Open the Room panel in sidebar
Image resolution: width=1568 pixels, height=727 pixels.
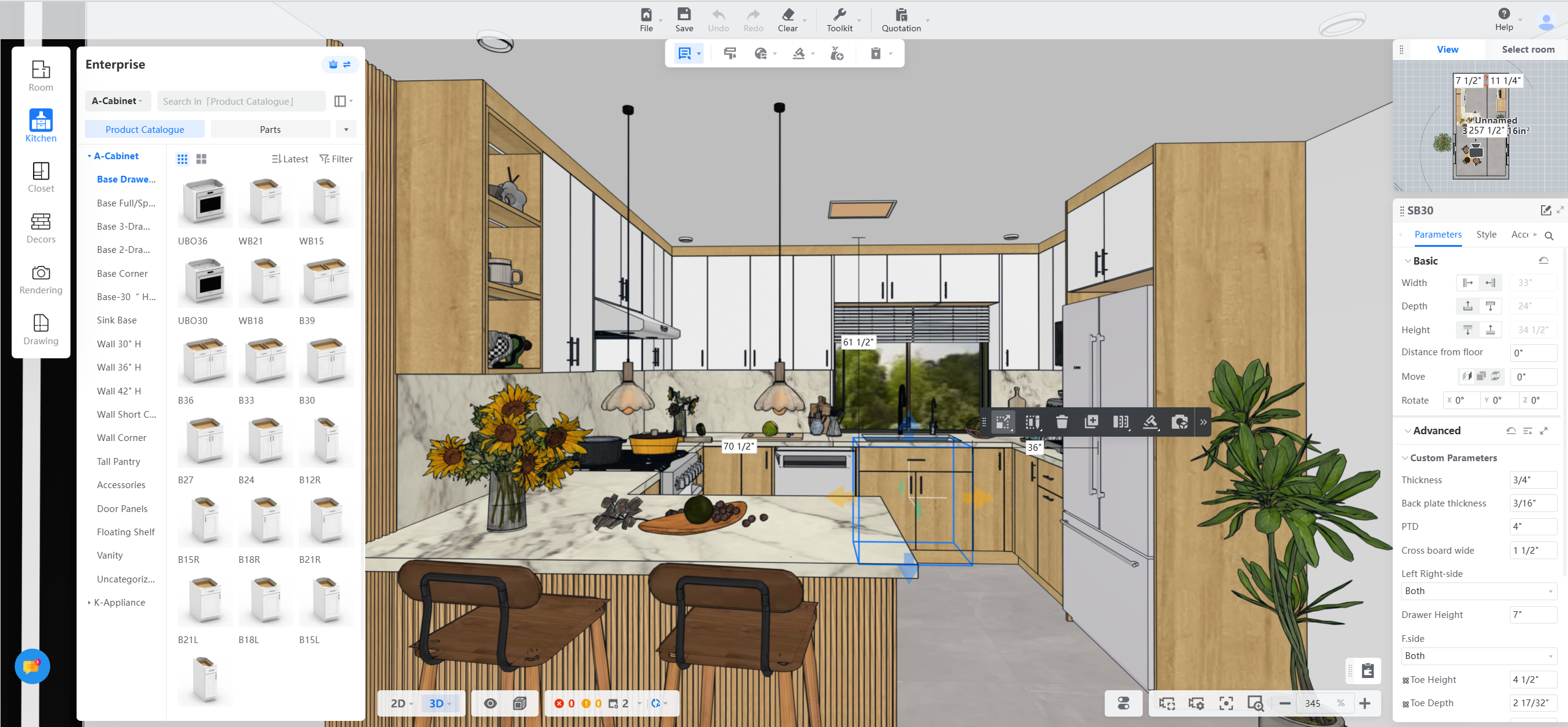(40, 76)
